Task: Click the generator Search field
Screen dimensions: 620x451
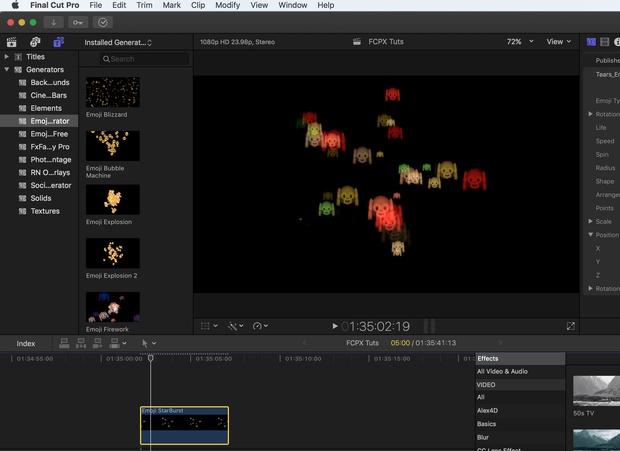Action: click(x=144, y=59)
